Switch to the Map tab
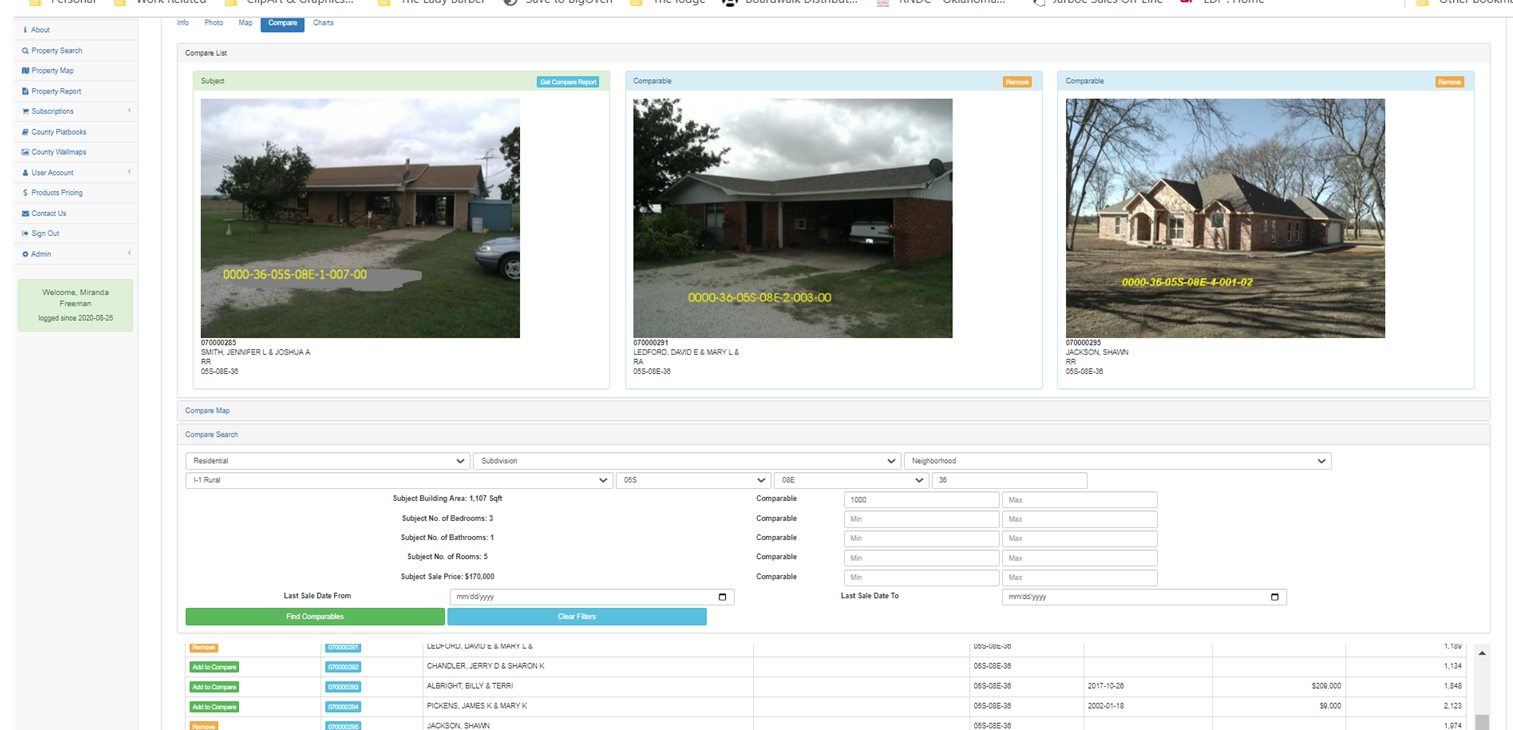 246,22
